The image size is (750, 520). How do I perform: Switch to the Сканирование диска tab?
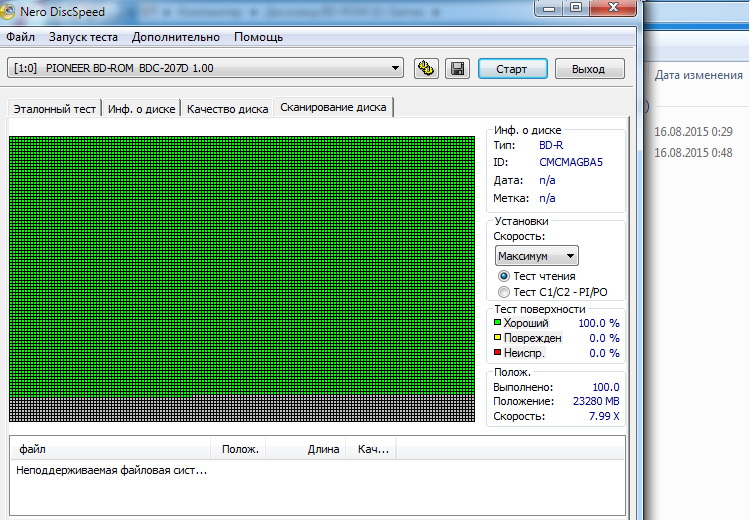point(333,107)
